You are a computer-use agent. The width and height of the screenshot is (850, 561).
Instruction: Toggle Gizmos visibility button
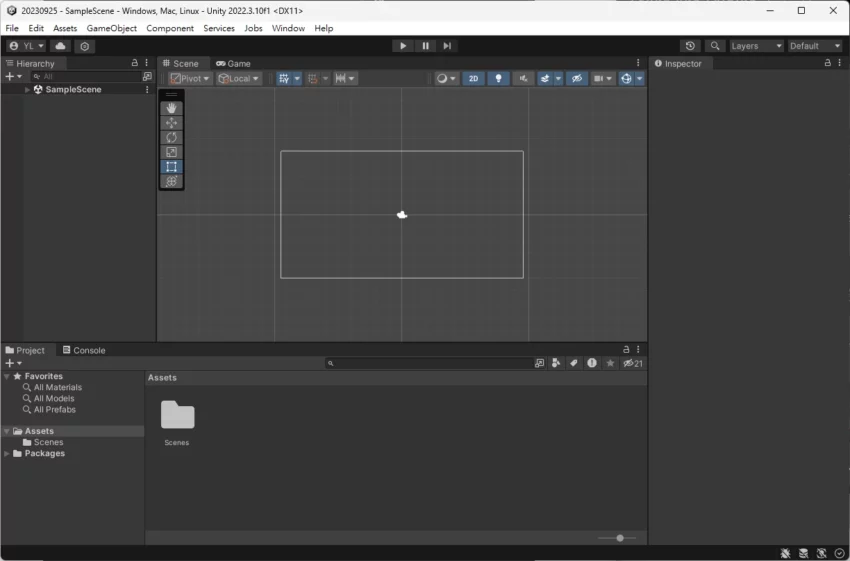[x=626, y=79]
